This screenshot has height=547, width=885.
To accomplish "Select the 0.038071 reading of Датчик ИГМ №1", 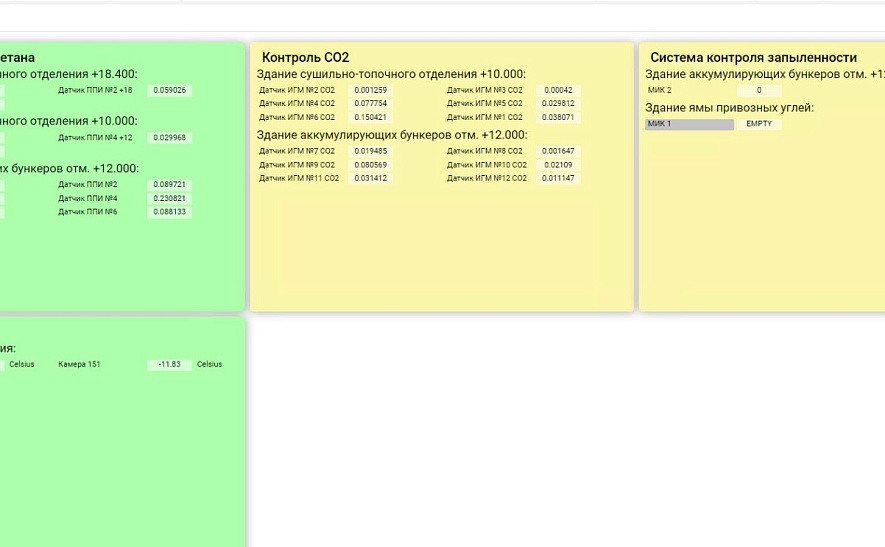I will point(558,117).
